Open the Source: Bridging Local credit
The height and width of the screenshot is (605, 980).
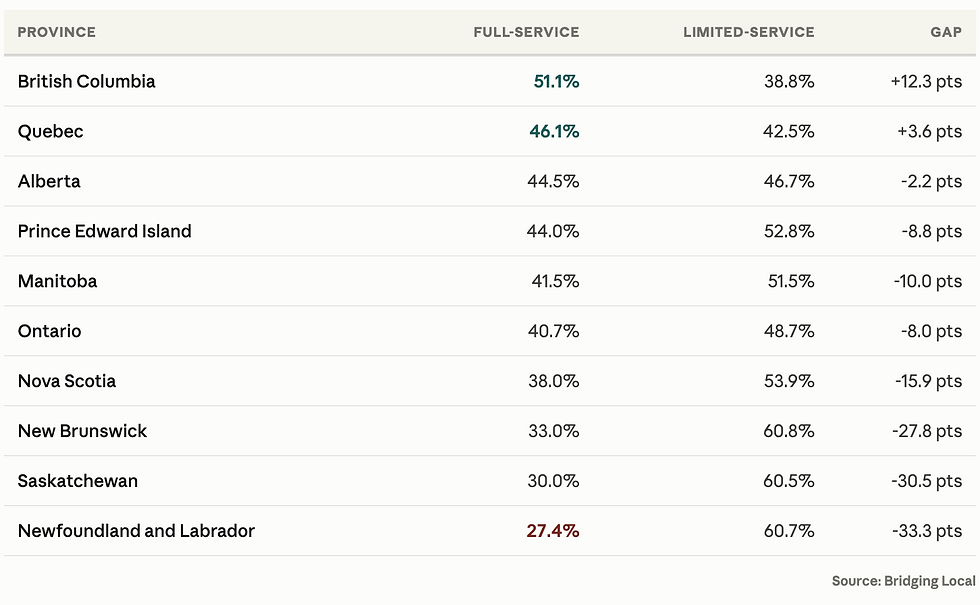(903, 581)
